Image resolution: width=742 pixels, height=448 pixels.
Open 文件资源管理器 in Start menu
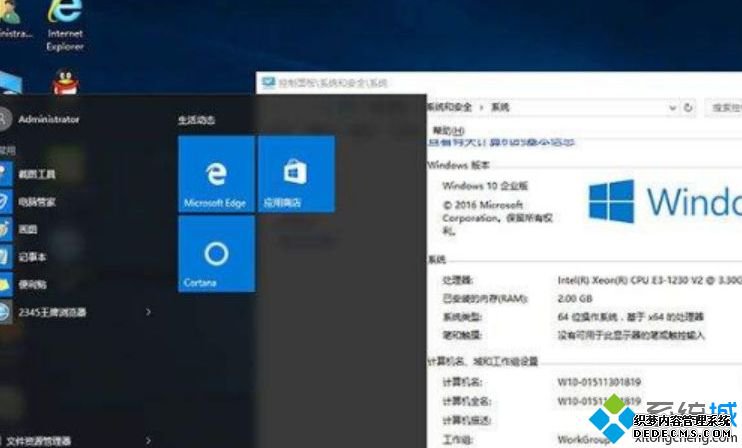(x=37, y=441)
